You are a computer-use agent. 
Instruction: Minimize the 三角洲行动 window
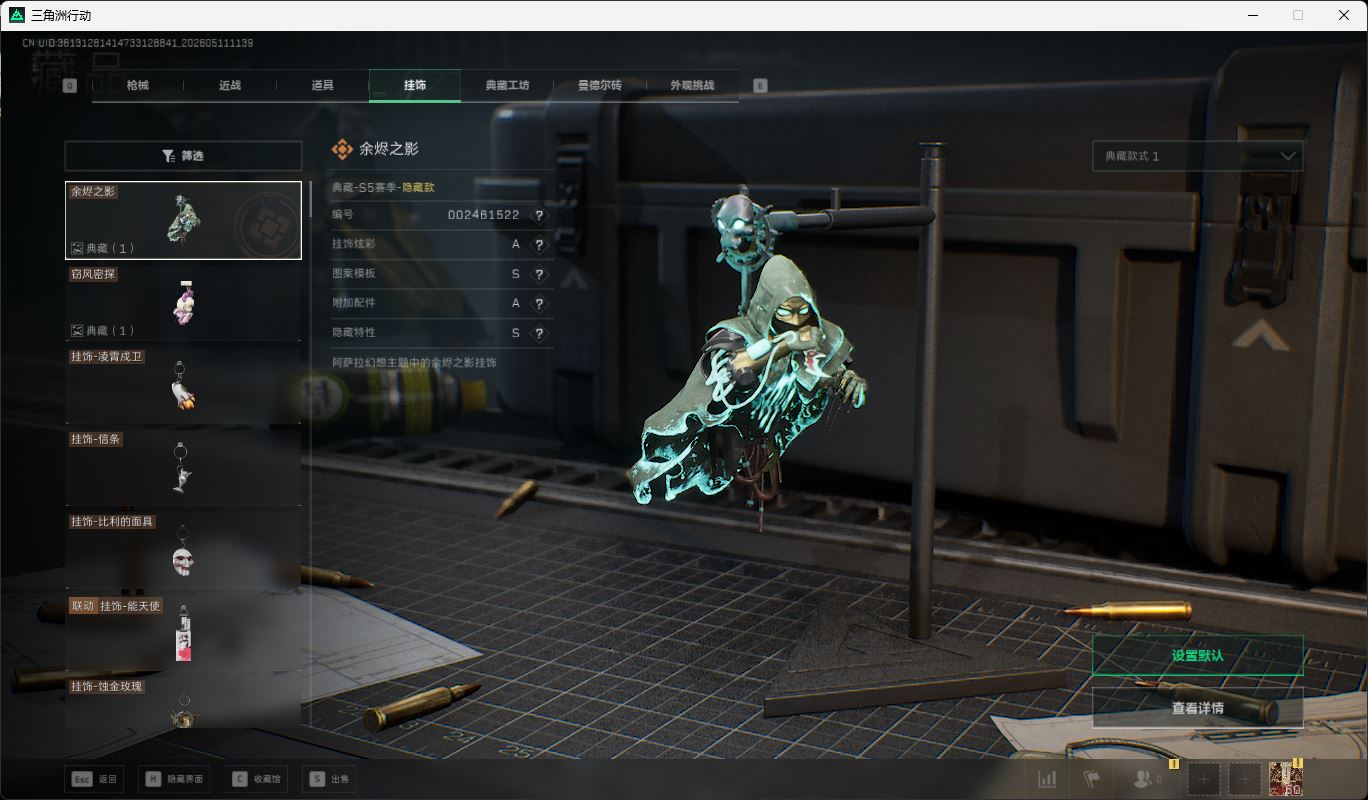coord(1253,15)
